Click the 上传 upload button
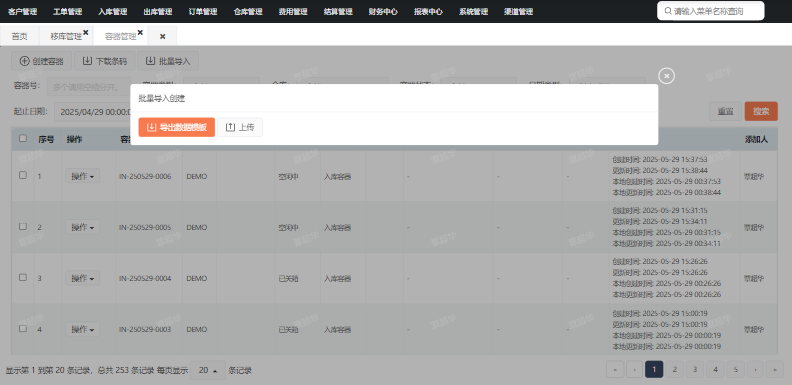The image size is (792, 385). 240,127
